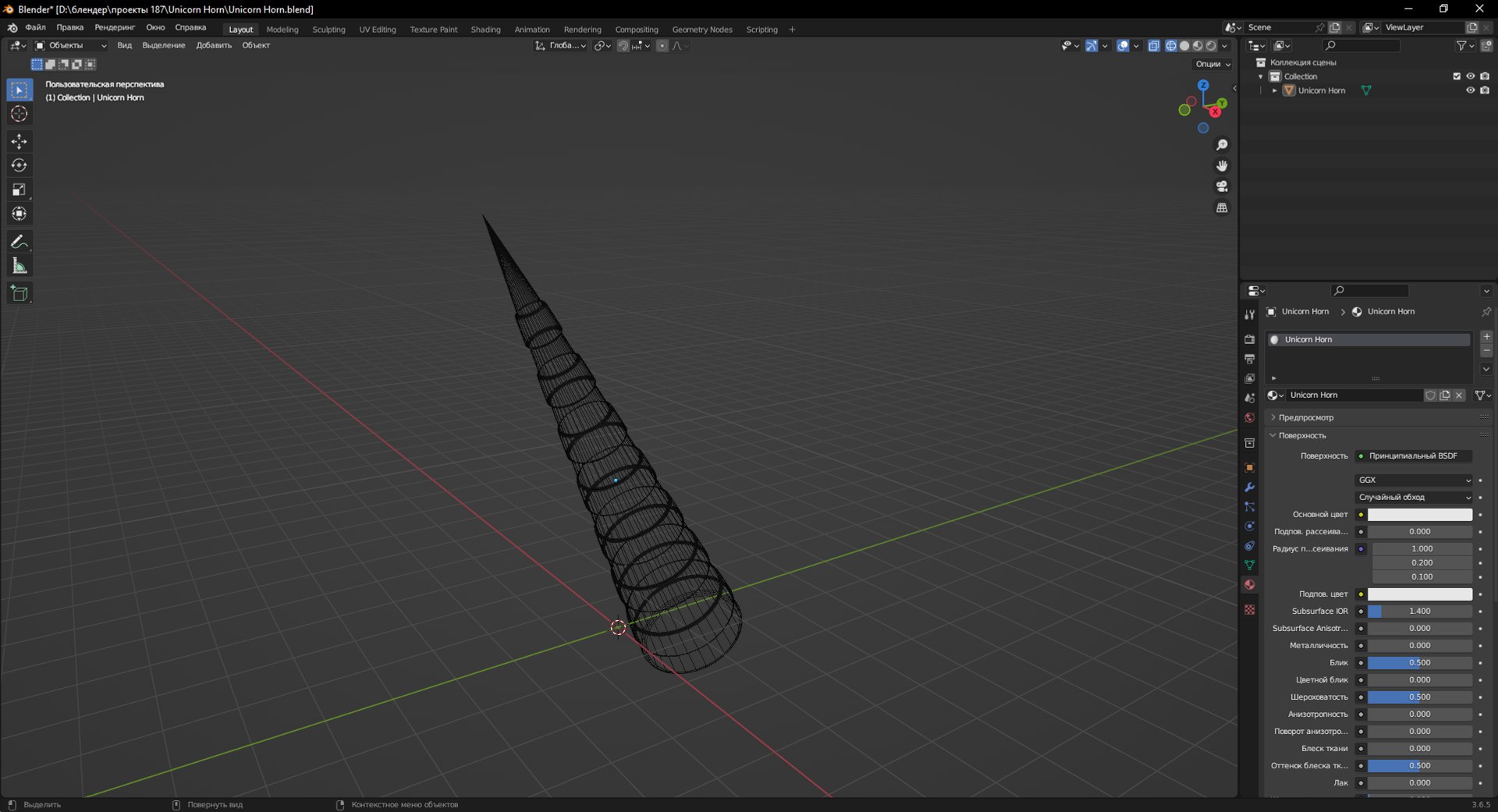The image size is (1498, 812).
Task: Select the Add Cube tool
Action: 20,293
